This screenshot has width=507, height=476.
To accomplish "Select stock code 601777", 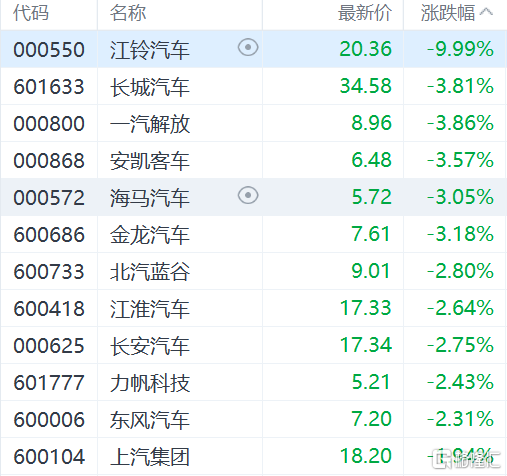I will (x=49, y=383).
